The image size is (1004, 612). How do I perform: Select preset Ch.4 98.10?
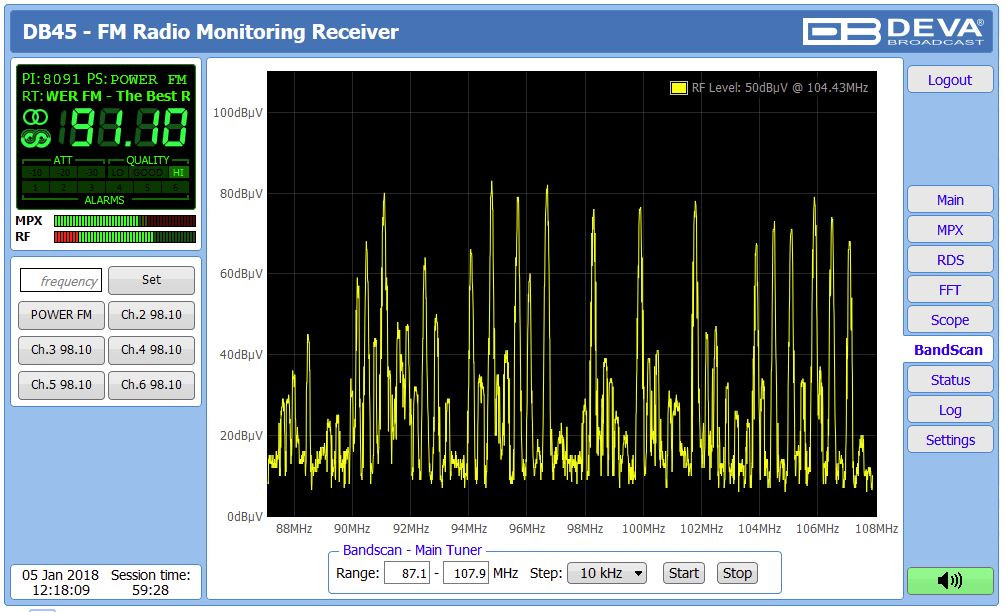151,350
